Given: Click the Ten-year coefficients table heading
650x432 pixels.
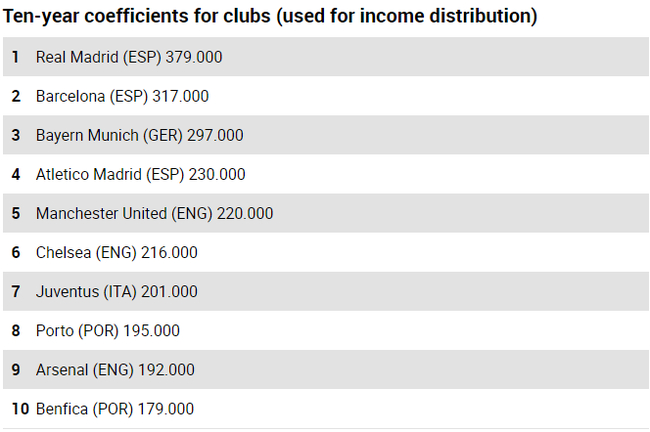Looking at the screenshot, I should click(x=271, y=17).
